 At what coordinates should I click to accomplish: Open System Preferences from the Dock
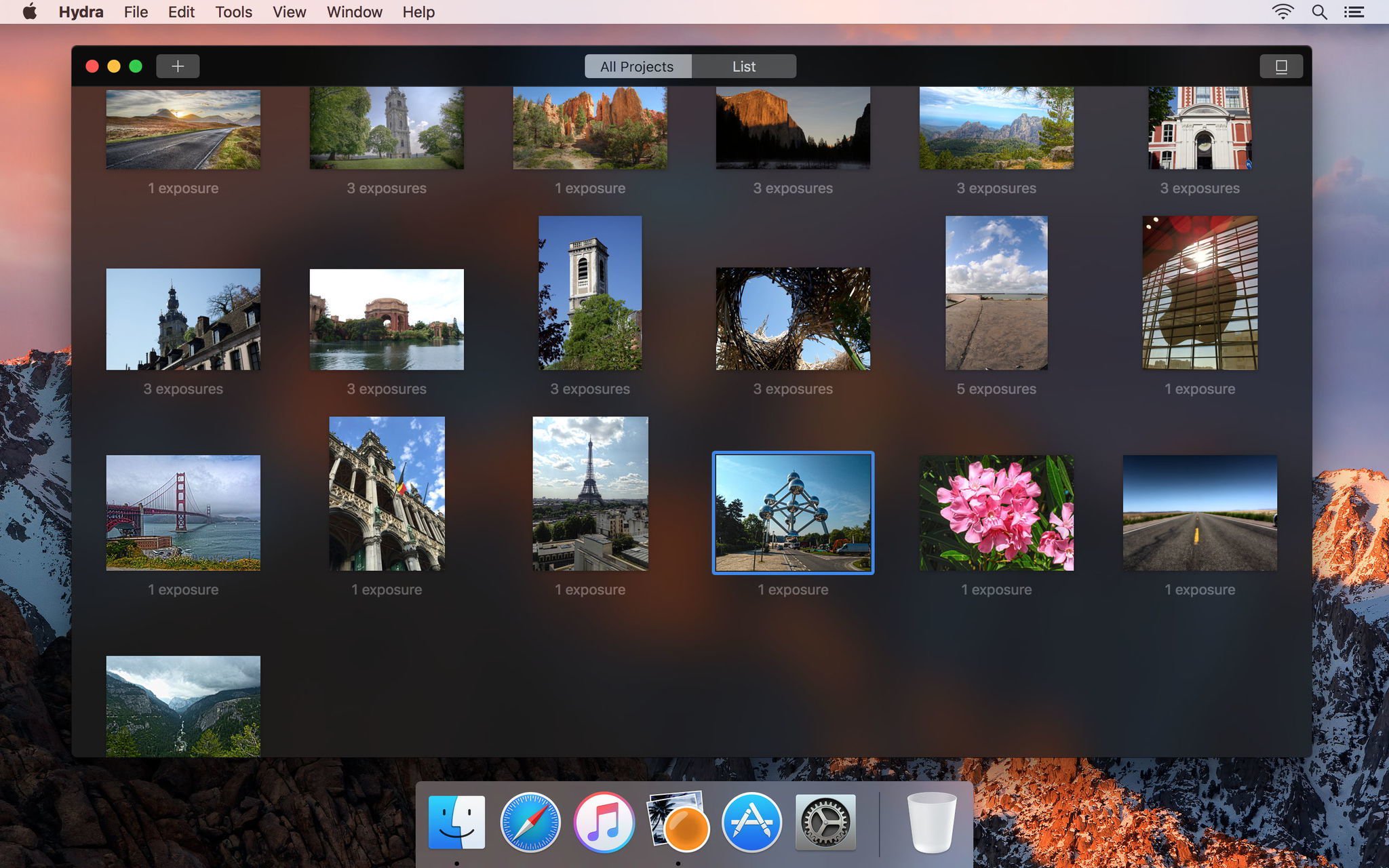point(825,822)
